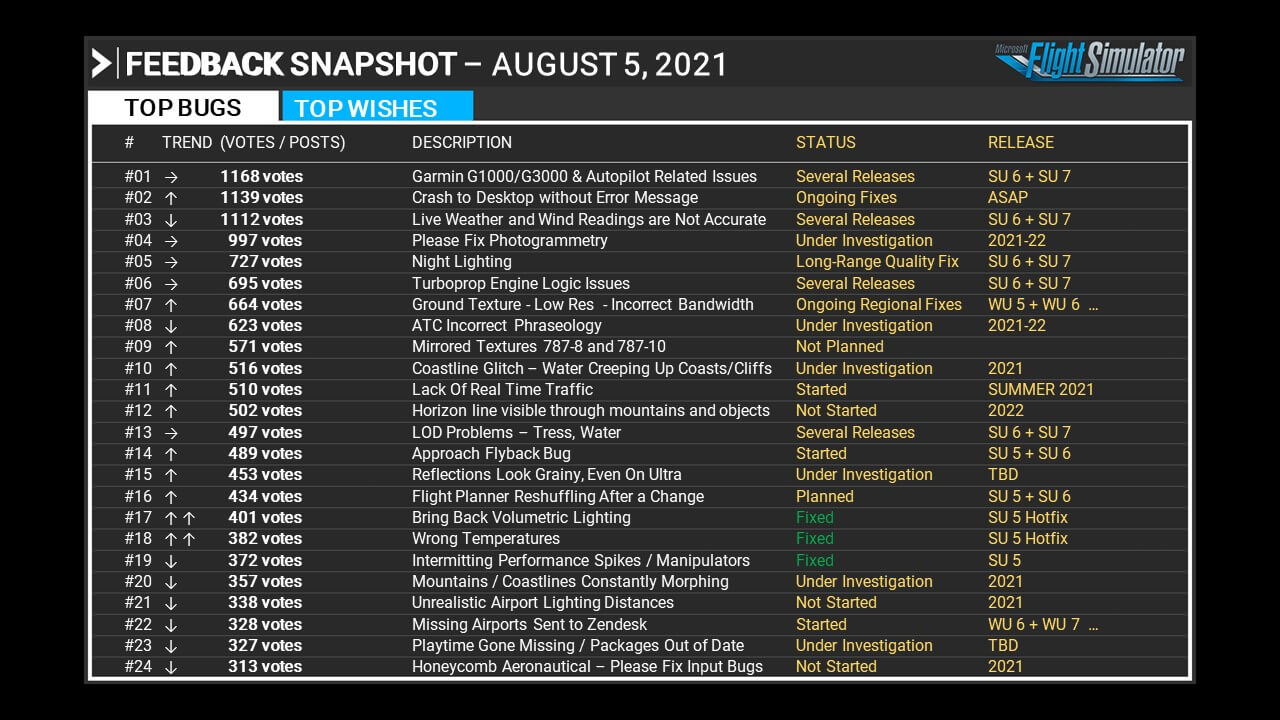Viewport: 1280px width, 720px height.
Task: Click 'Garmin G1000/G3000 & Autopilot Related Issues'
Action: [x=584, y=177]
